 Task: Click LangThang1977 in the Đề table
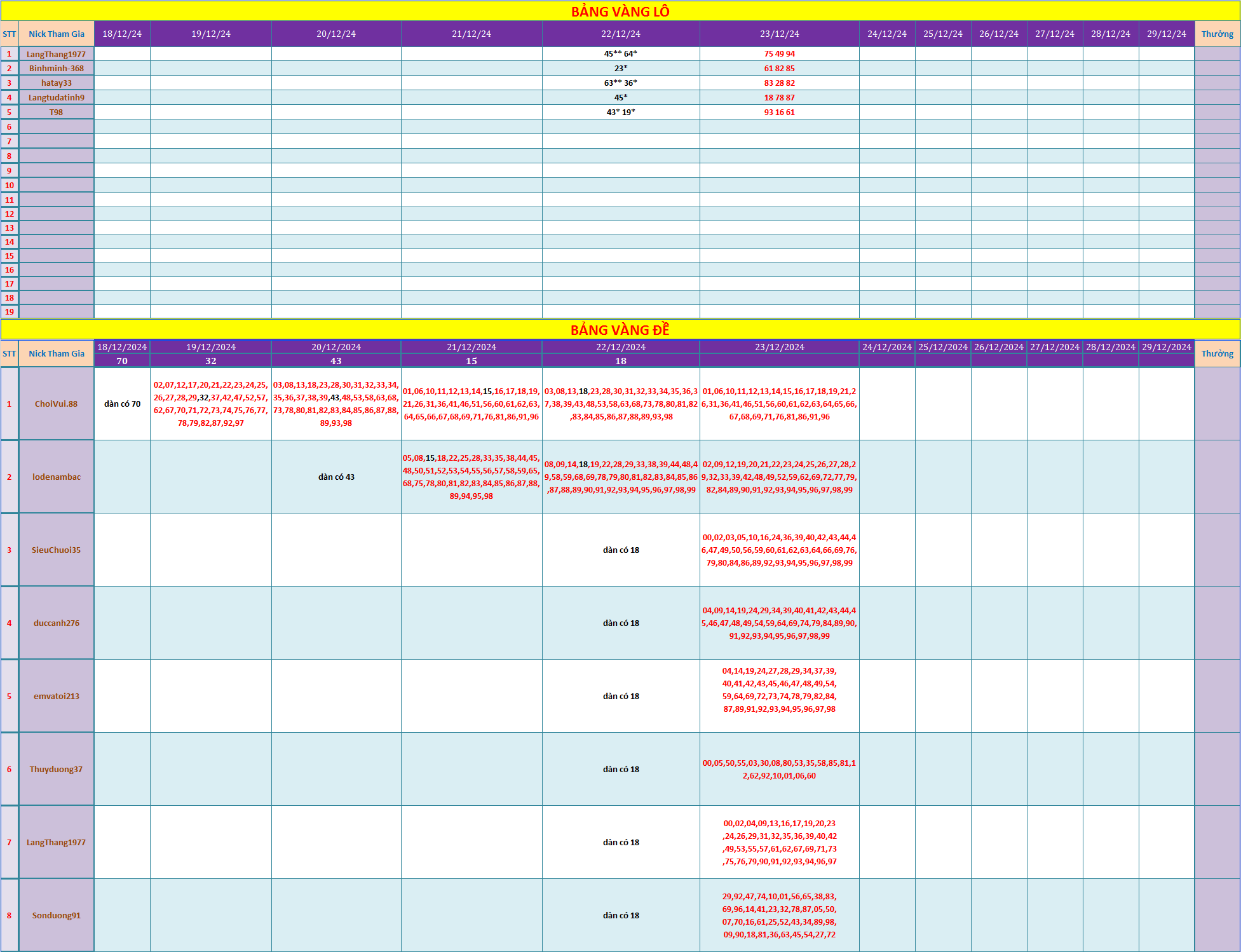pos(57,843)
